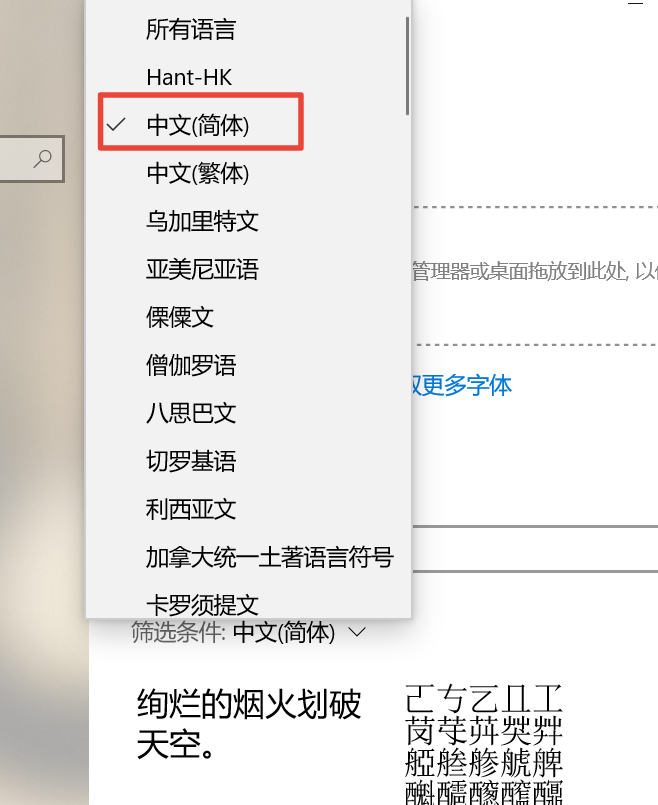Click the search magnifier icon
The width and height of the screenshot is (658, 805).
(43, 158)
